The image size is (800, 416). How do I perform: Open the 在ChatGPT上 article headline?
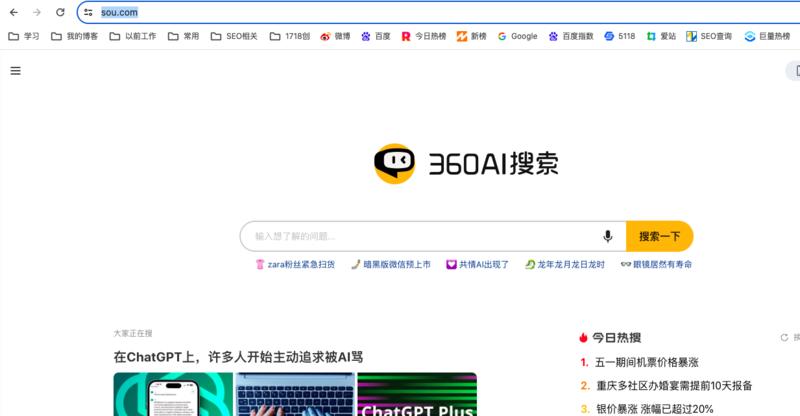pyautogui.click(x=238, y=356)
